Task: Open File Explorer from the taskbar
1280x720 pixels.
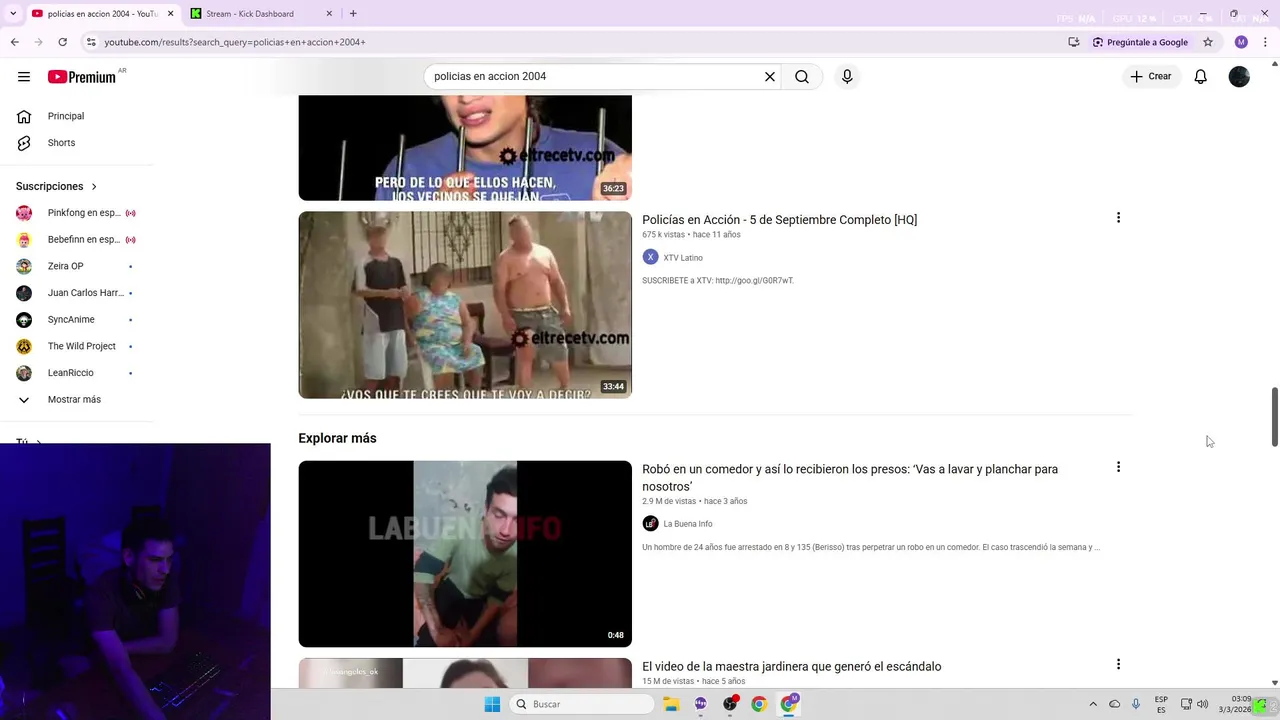Action: pos(671,704)
